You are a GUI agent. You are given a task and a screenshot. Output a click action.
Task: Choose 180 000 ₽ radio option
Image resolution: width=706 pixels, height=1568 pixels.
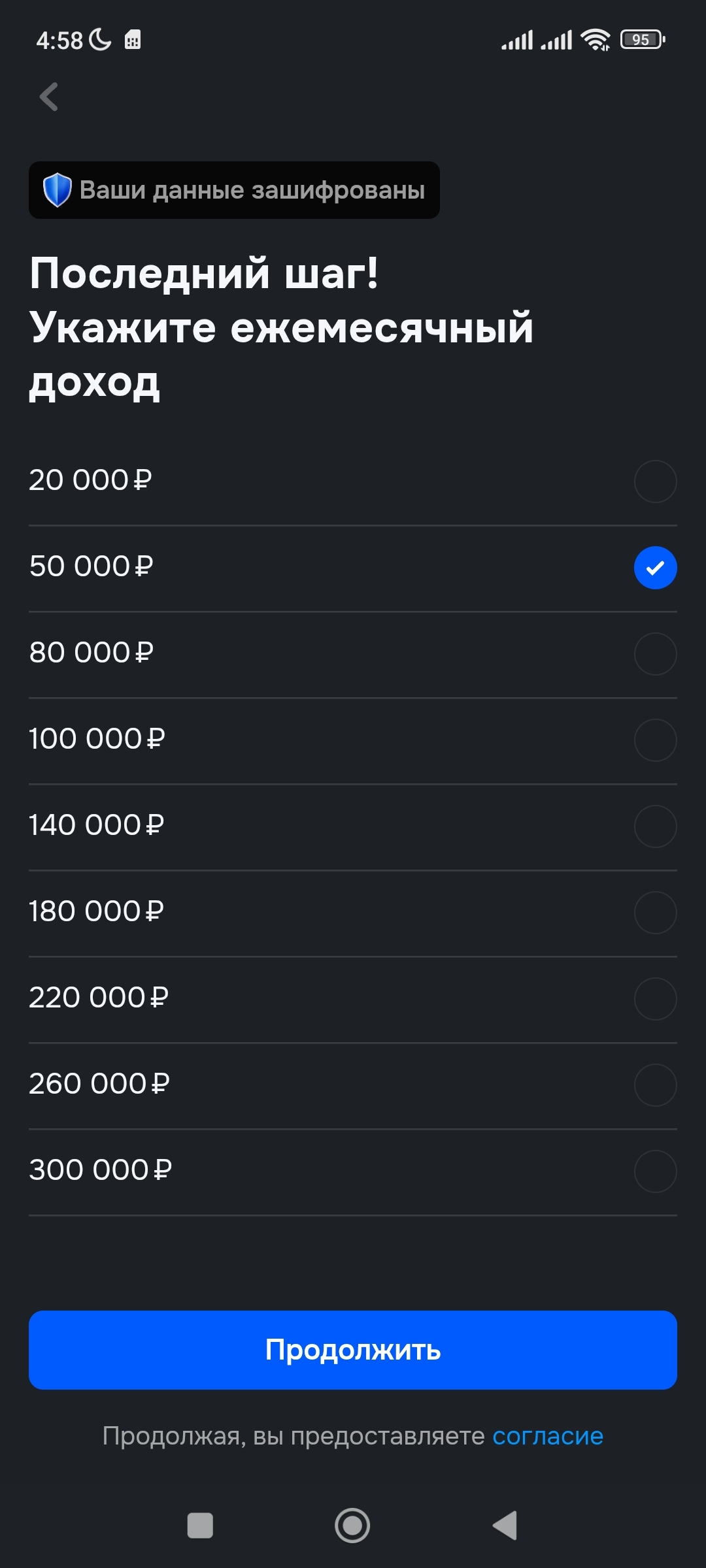[x=655, y=913]
